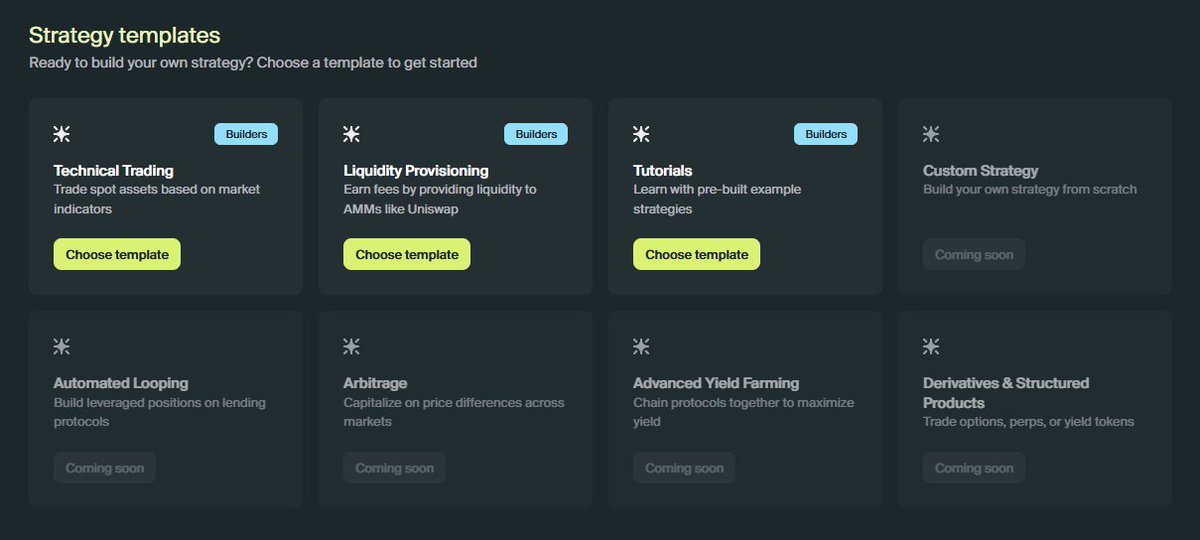Click the star icon on Custom Strategy card
This screenshot has height=540, width=1200.
931,134
